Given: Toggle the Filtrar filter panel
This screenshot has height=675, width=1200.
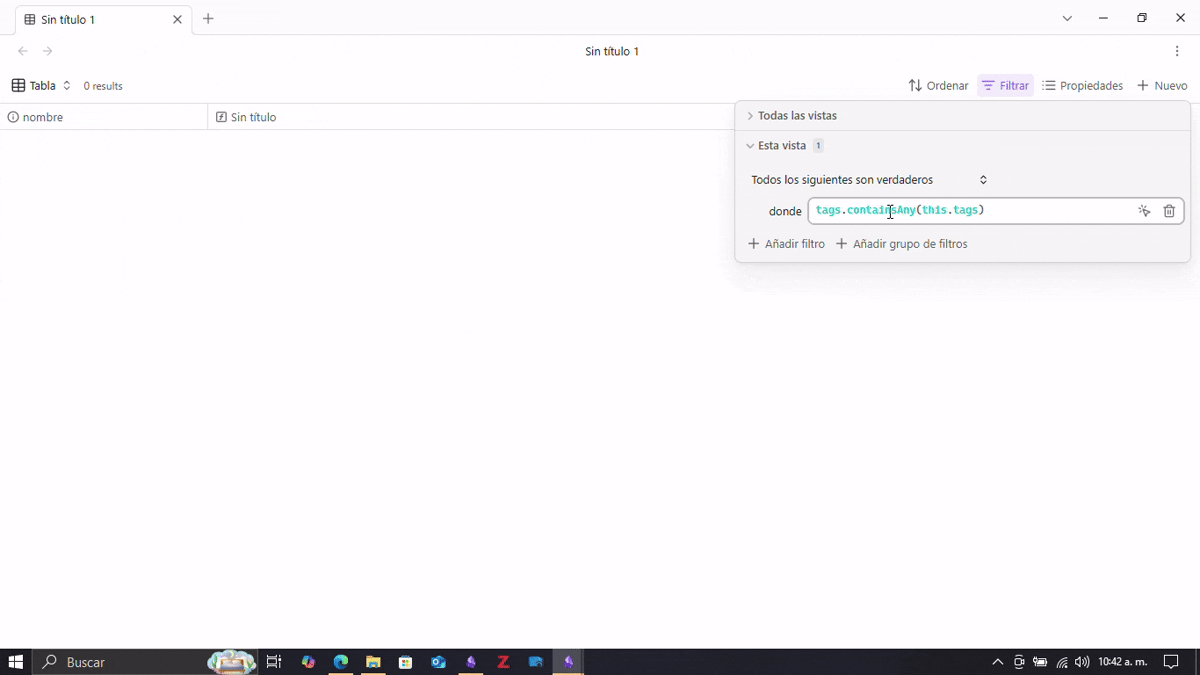Looking at the screenshot, I should pos(1005,86).
